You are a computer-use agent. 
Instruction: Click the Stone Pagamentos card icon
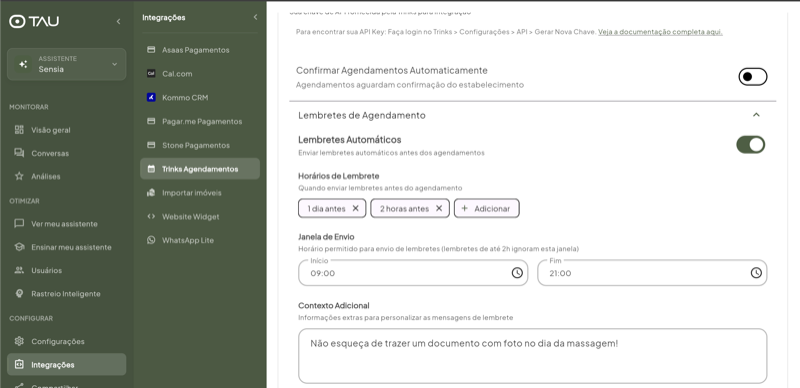151,145
